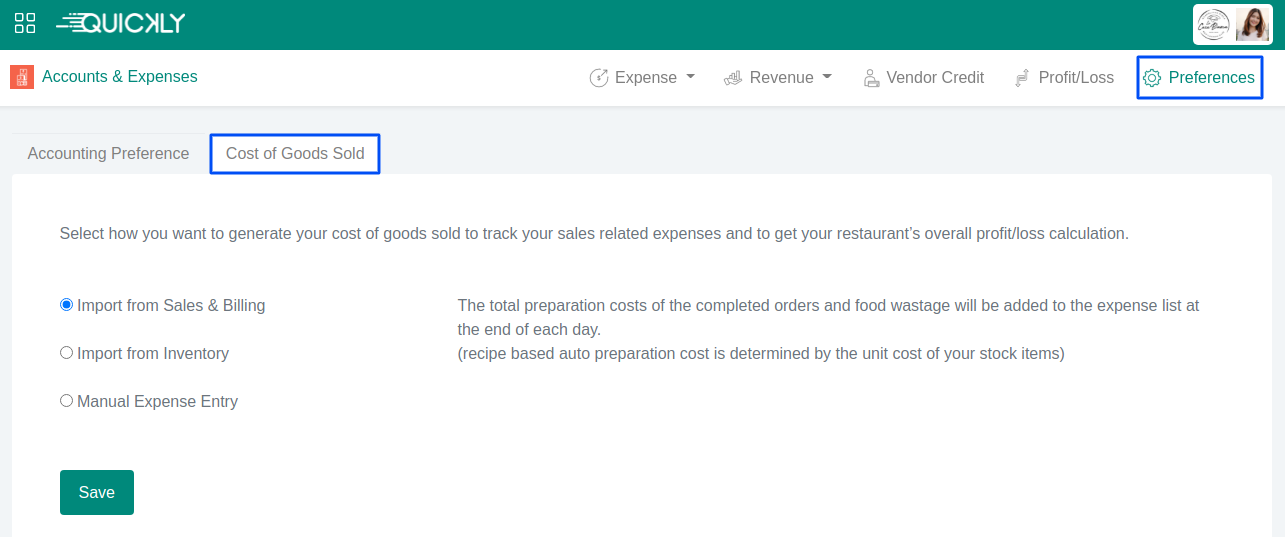Click the Preferences gear icon
The width and height of the screenshot is (1285, 537).
(1152, 78)
